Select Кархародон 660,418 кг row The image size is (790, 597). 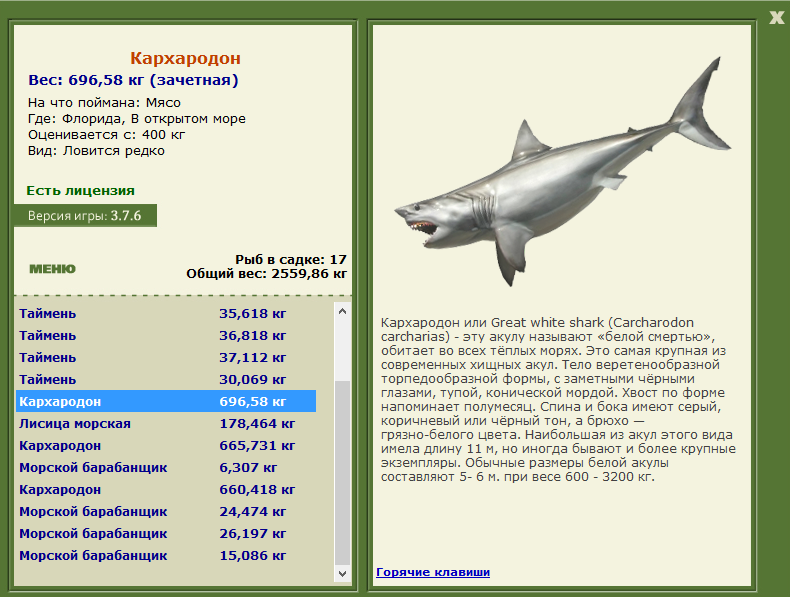(166, 490)
